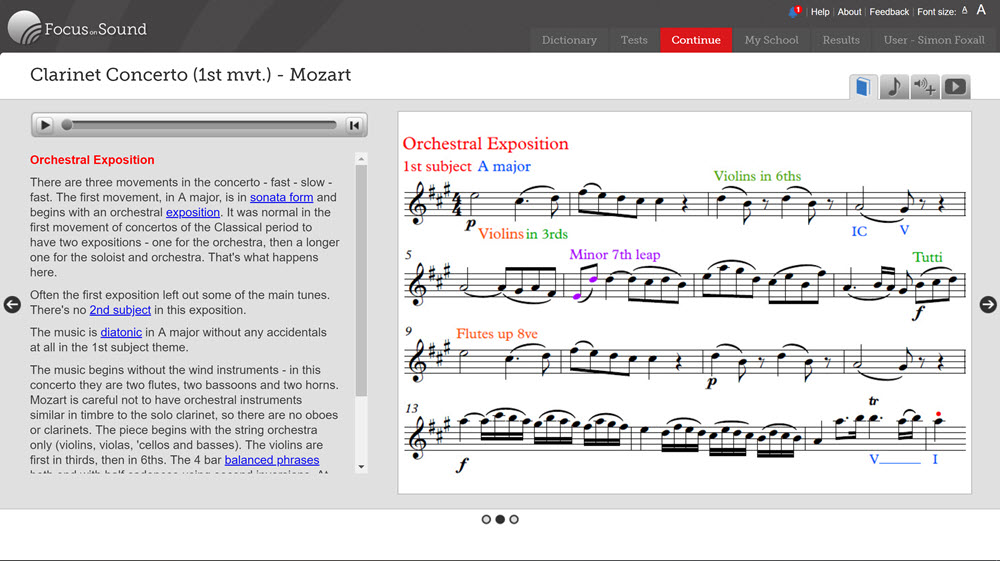The height and width of the screenshot is (561, 1000).
Task: Click the 'IC' chord label
Action: coord(860,231)
